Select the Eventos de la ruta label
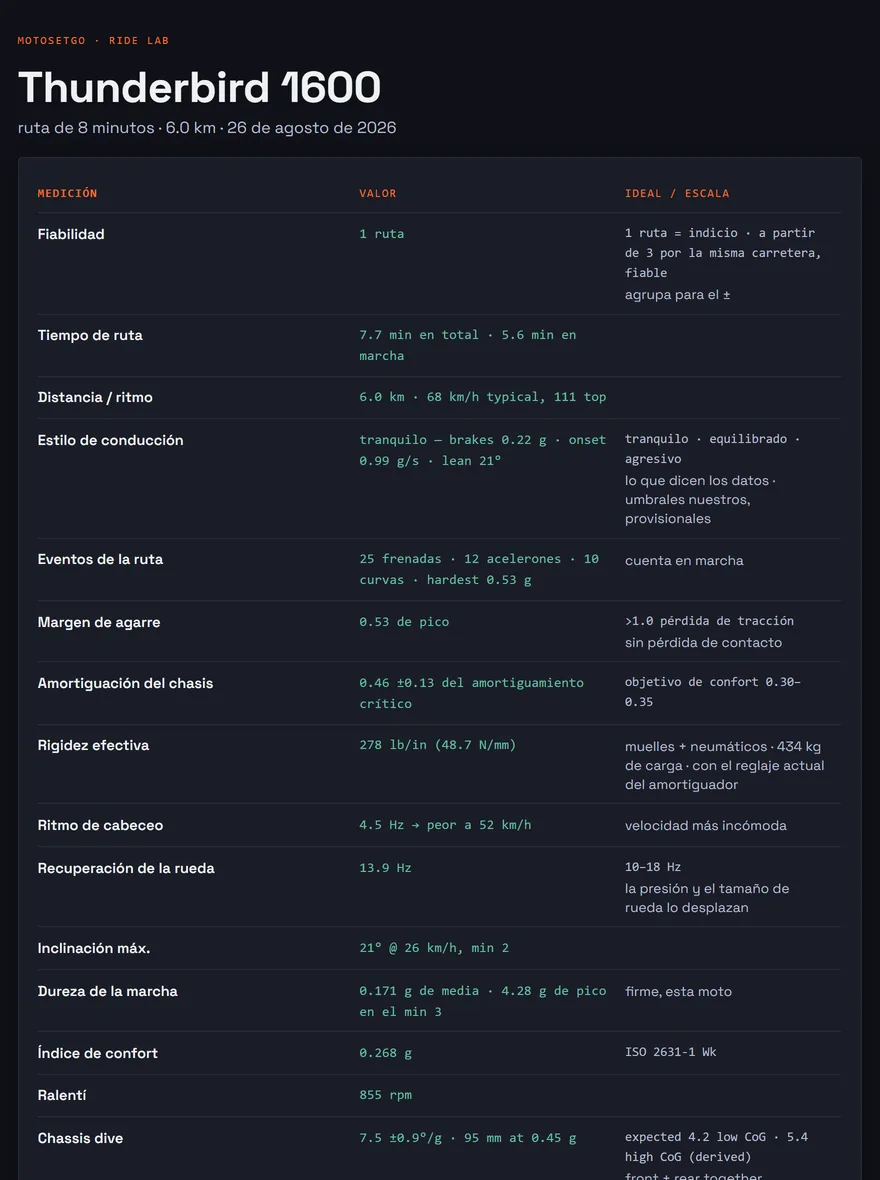Screen dimensions: 880x1180 (x=100, y=559)
